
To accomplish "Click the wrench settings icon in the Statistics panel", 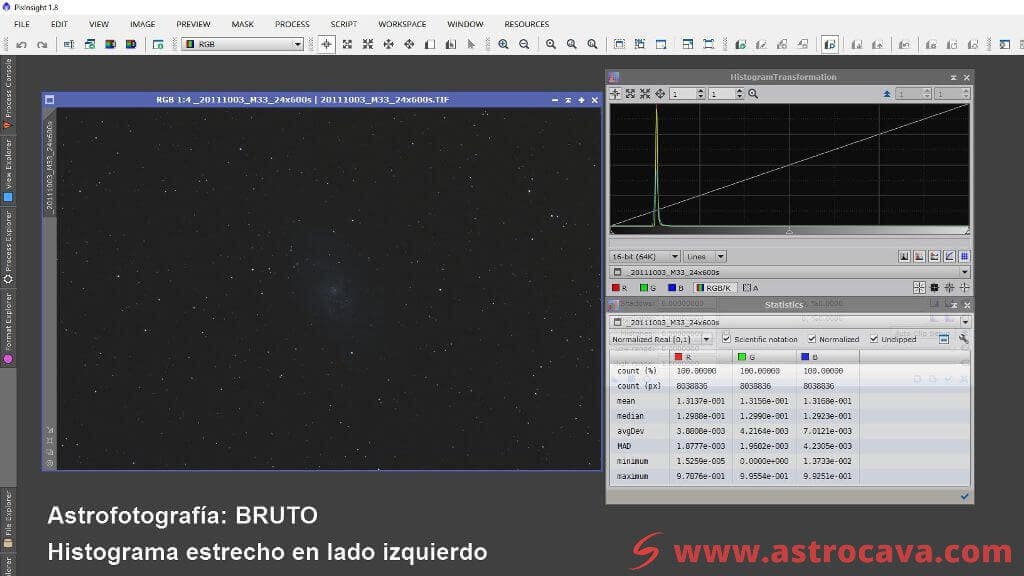I will (x=964, y=339).
